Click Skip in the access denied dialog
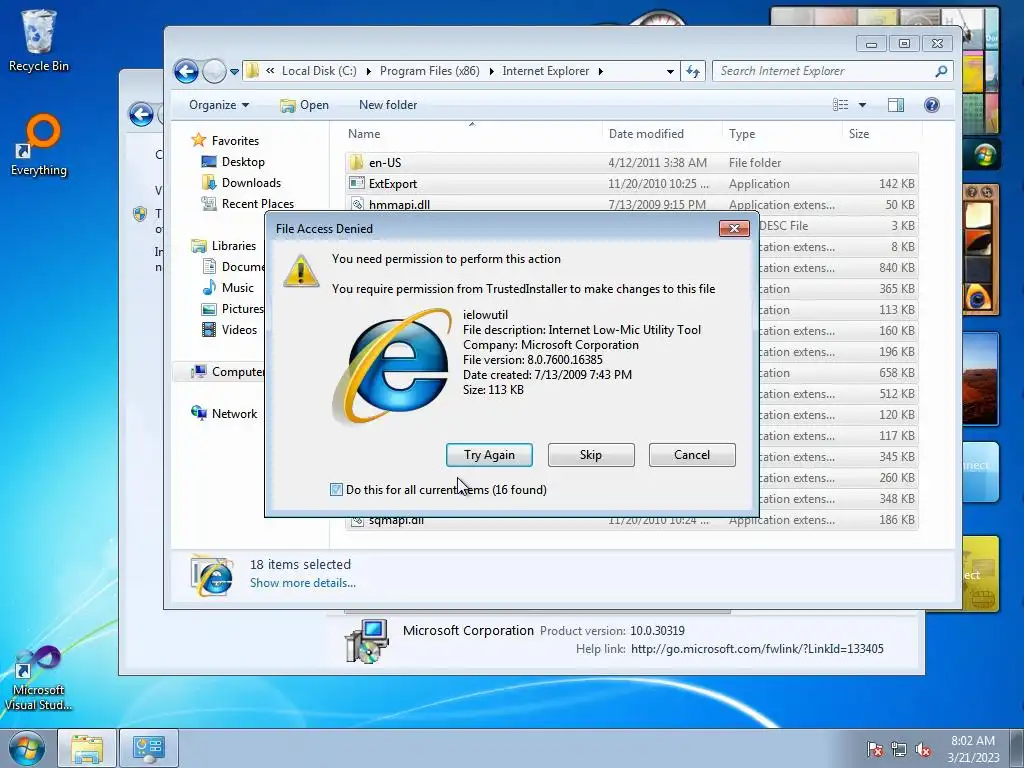The height and width of the screenshot is (768, 1024). click(591, 455)
